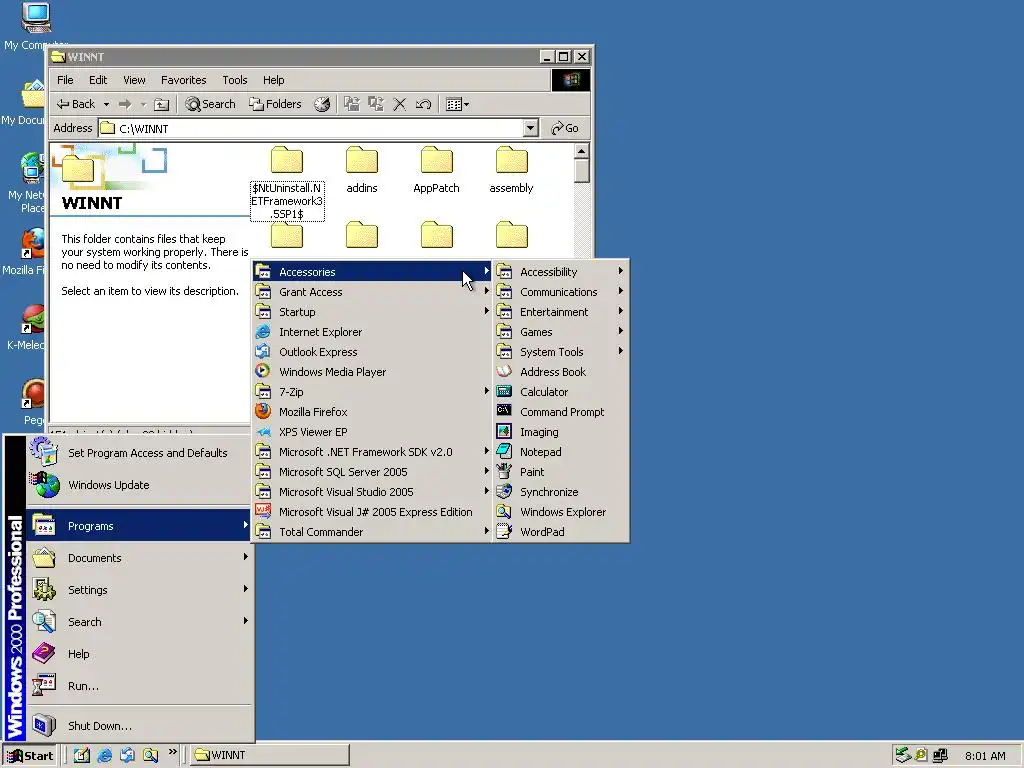Expand the Games submenu
1024x768 pixels.
(561, 332)
